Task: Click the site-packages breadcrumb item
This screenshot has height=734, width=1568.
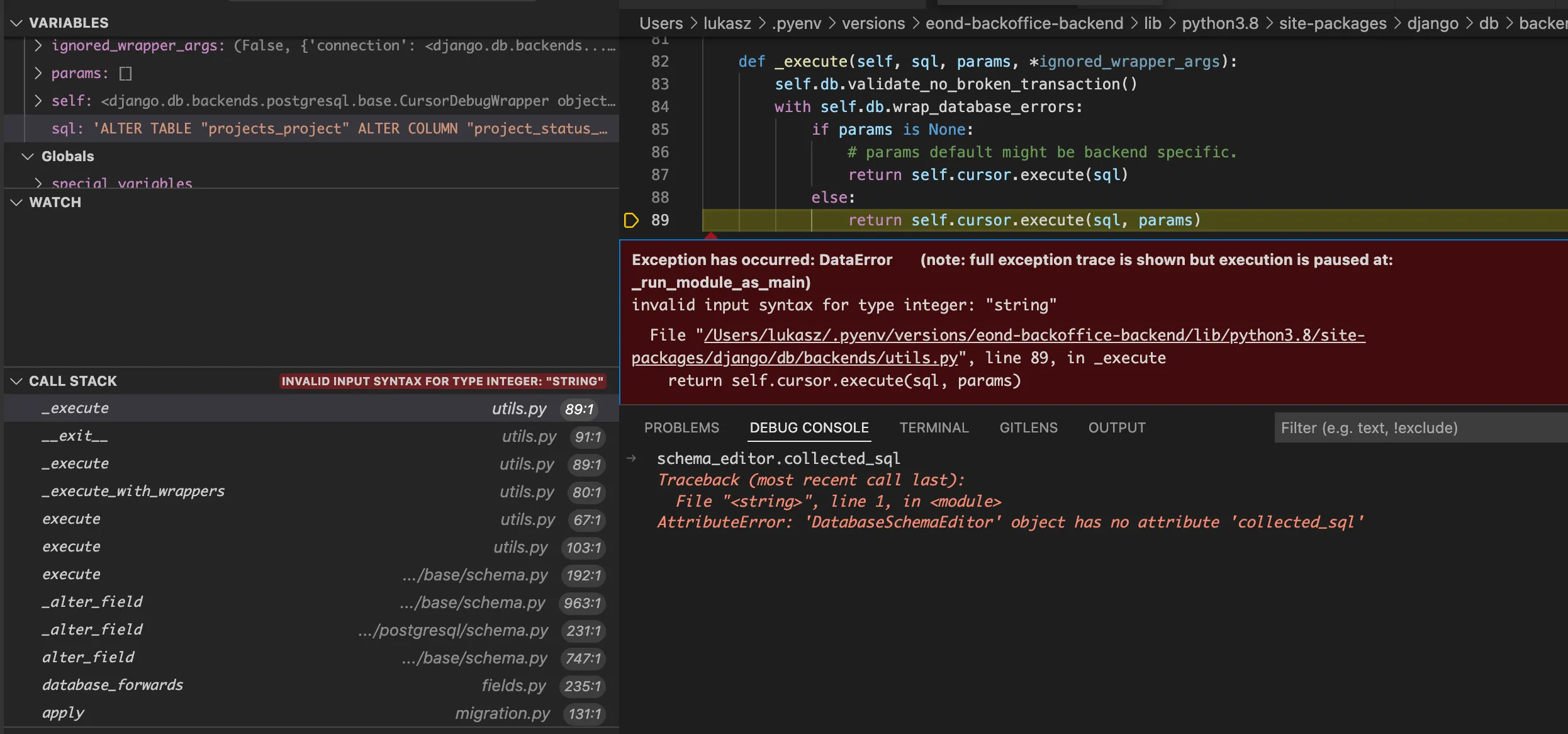Action: 1332,23
